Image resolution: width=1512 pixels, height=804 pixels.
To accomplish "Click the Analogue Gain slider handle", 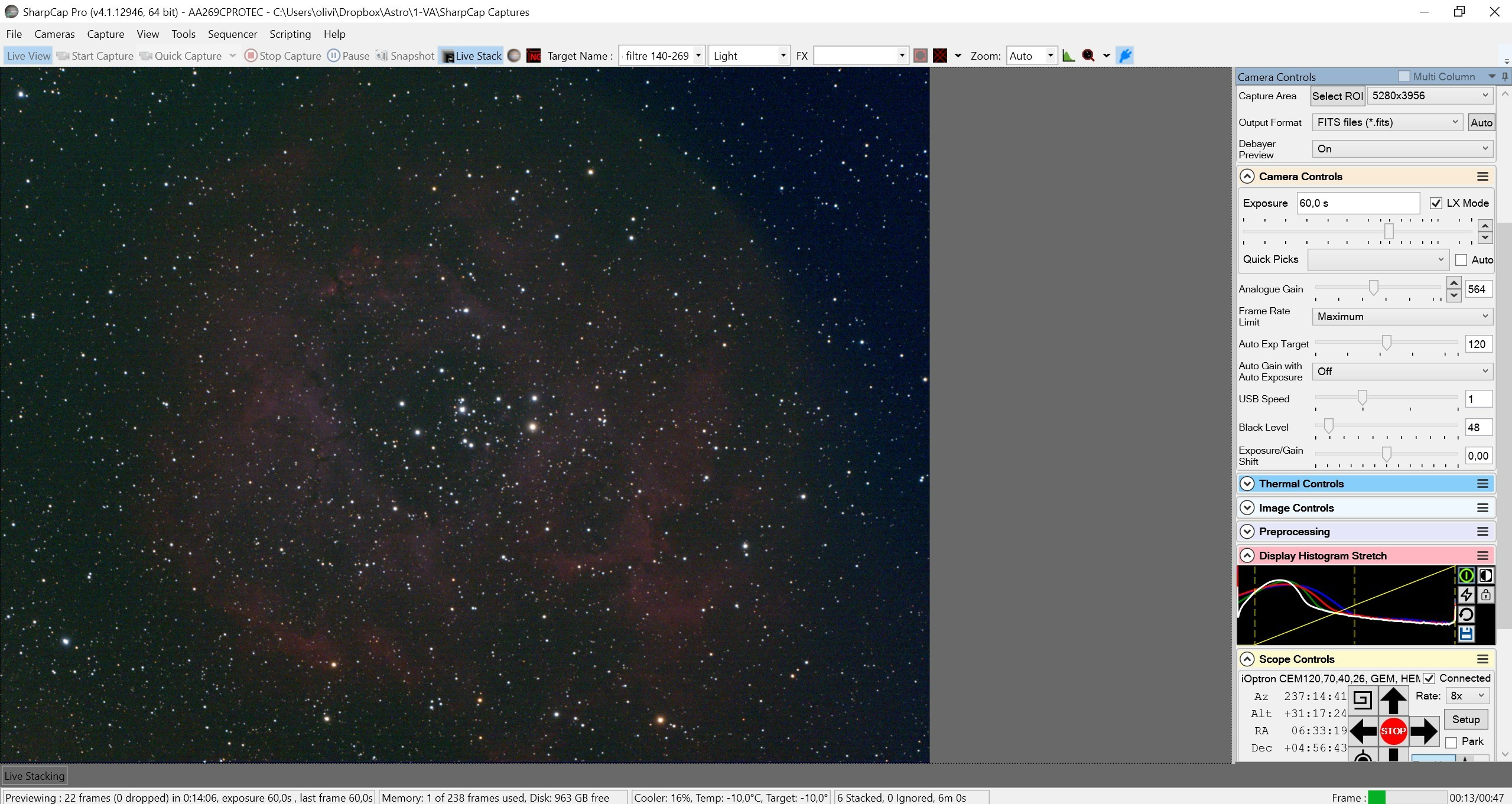I will tap(1373, 288).
